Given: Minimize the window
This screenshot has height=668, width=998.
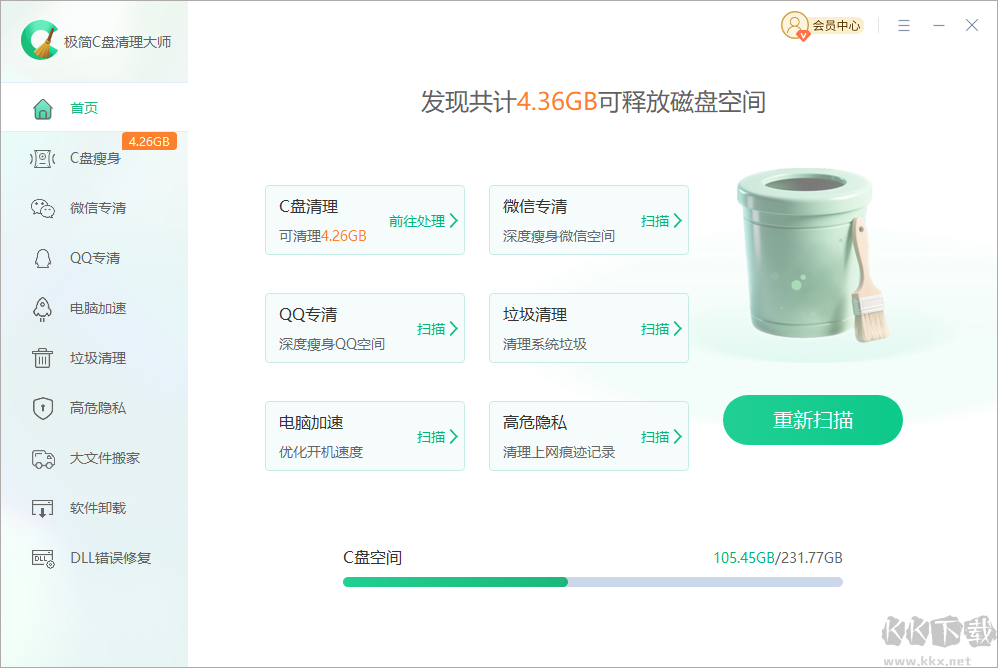Looking at the screenshot, I should pos(939,25).
